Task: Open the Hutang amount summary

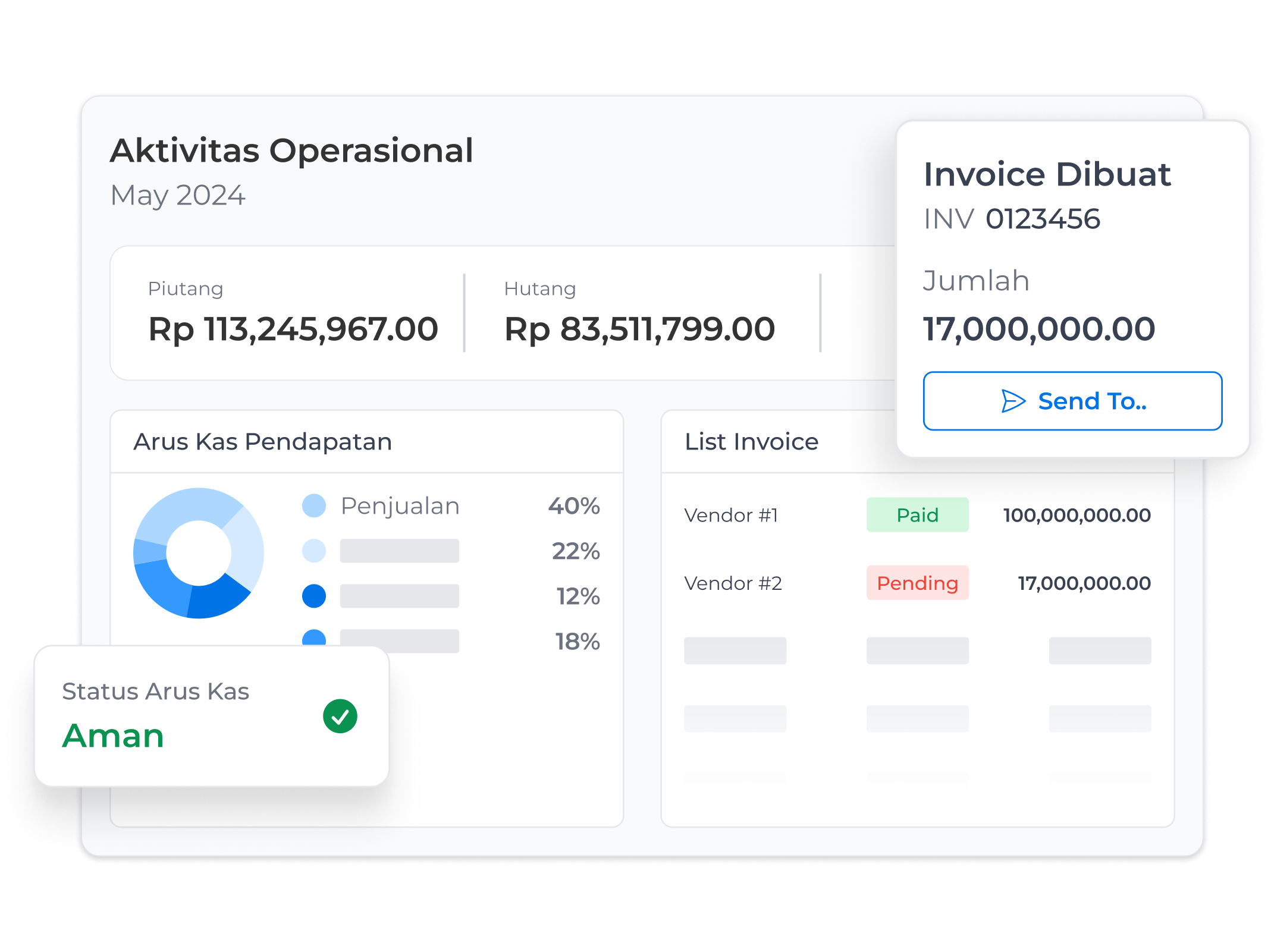Action: pos(639,329)
